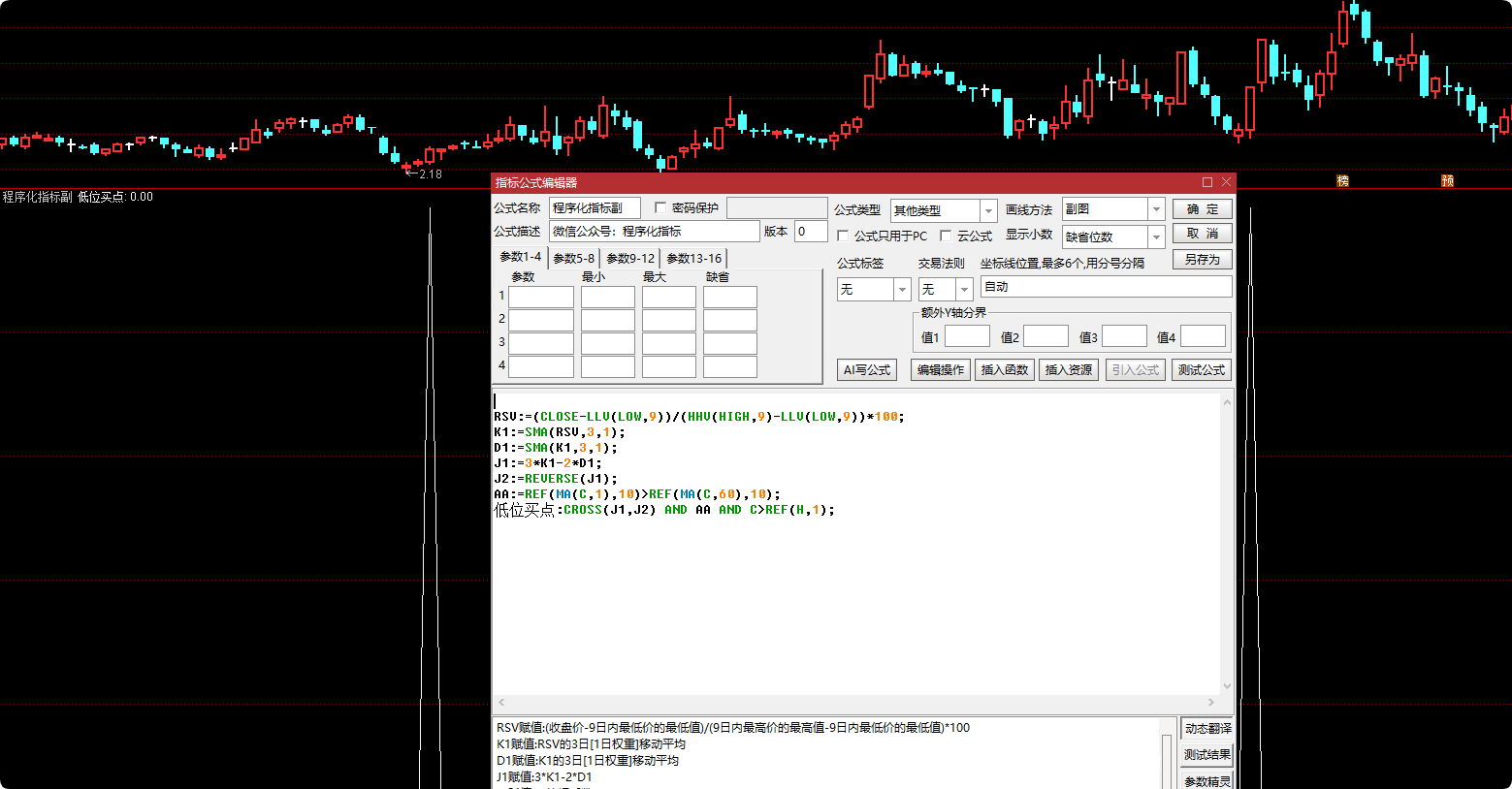Show the 动态翻译 panel
This screenshot has height=789, width=1512.
pos(1207,729)
